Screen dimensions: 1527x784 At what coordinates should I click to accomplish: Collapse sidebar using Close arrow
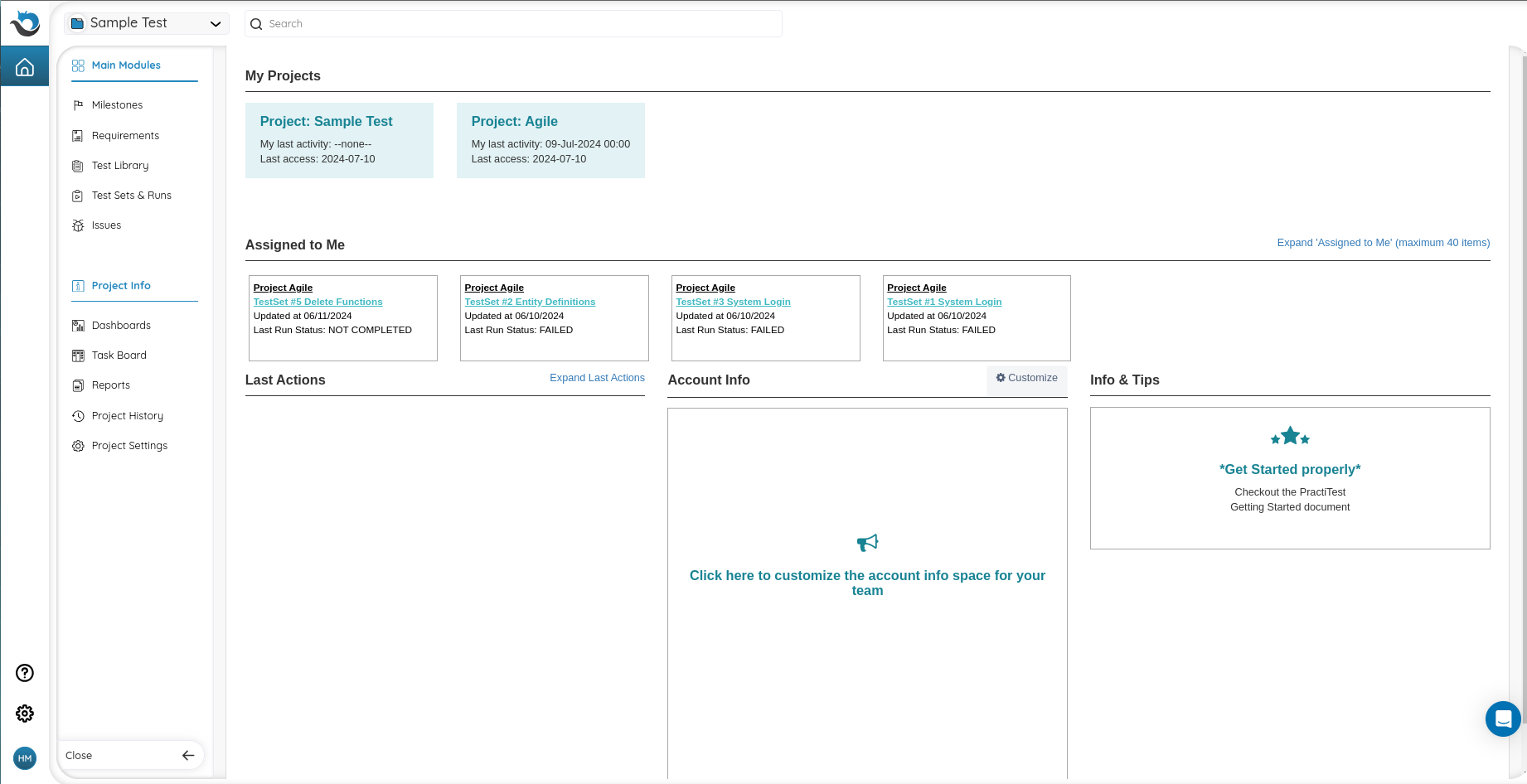[x=188, y=755]
